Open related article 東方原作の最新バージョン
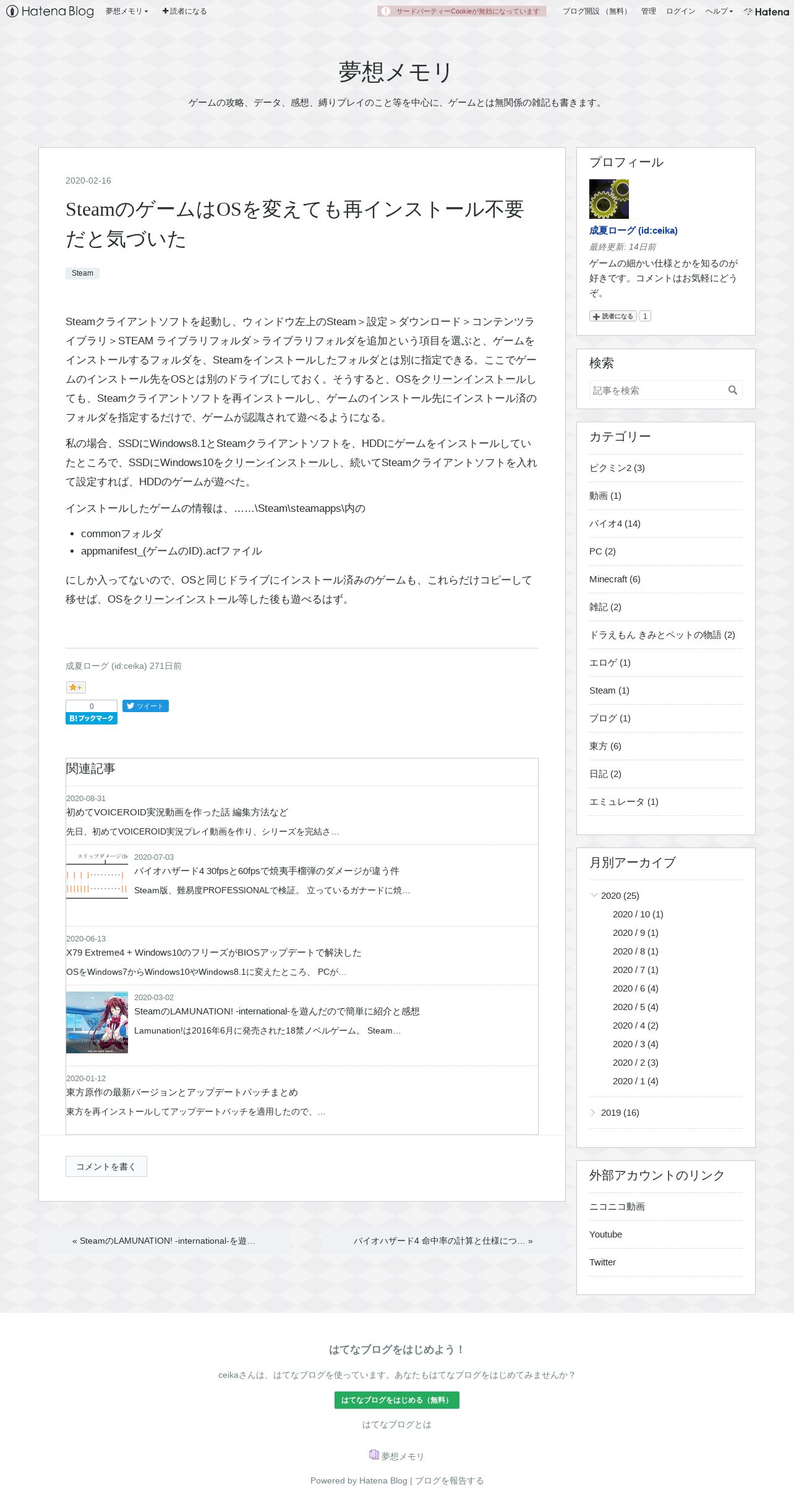 (182, 1092)
